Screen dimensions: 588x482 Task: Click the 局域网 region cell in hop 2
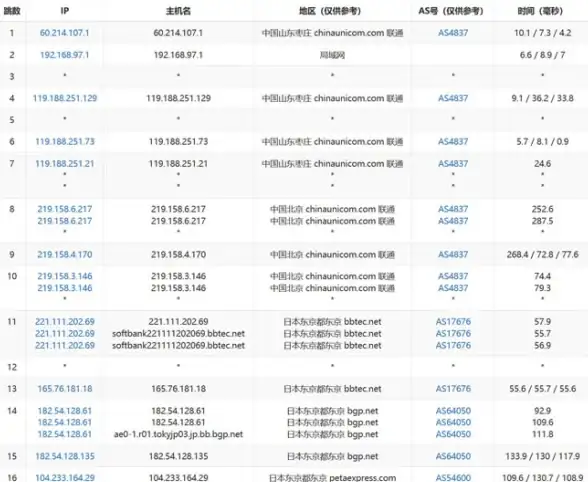332,55
